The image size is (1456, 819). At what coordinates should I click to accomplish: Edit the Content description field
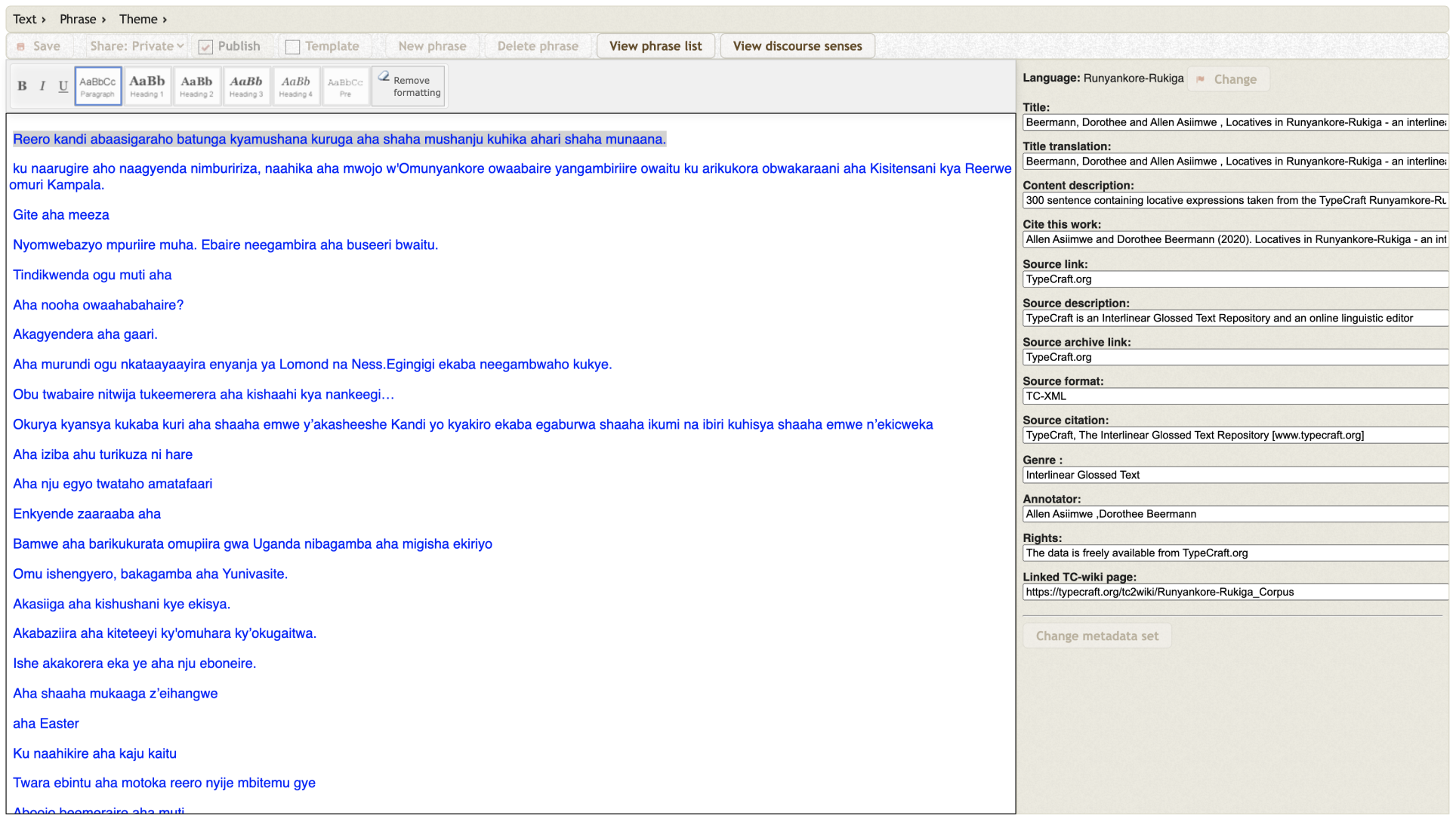tap(1235, 201)
